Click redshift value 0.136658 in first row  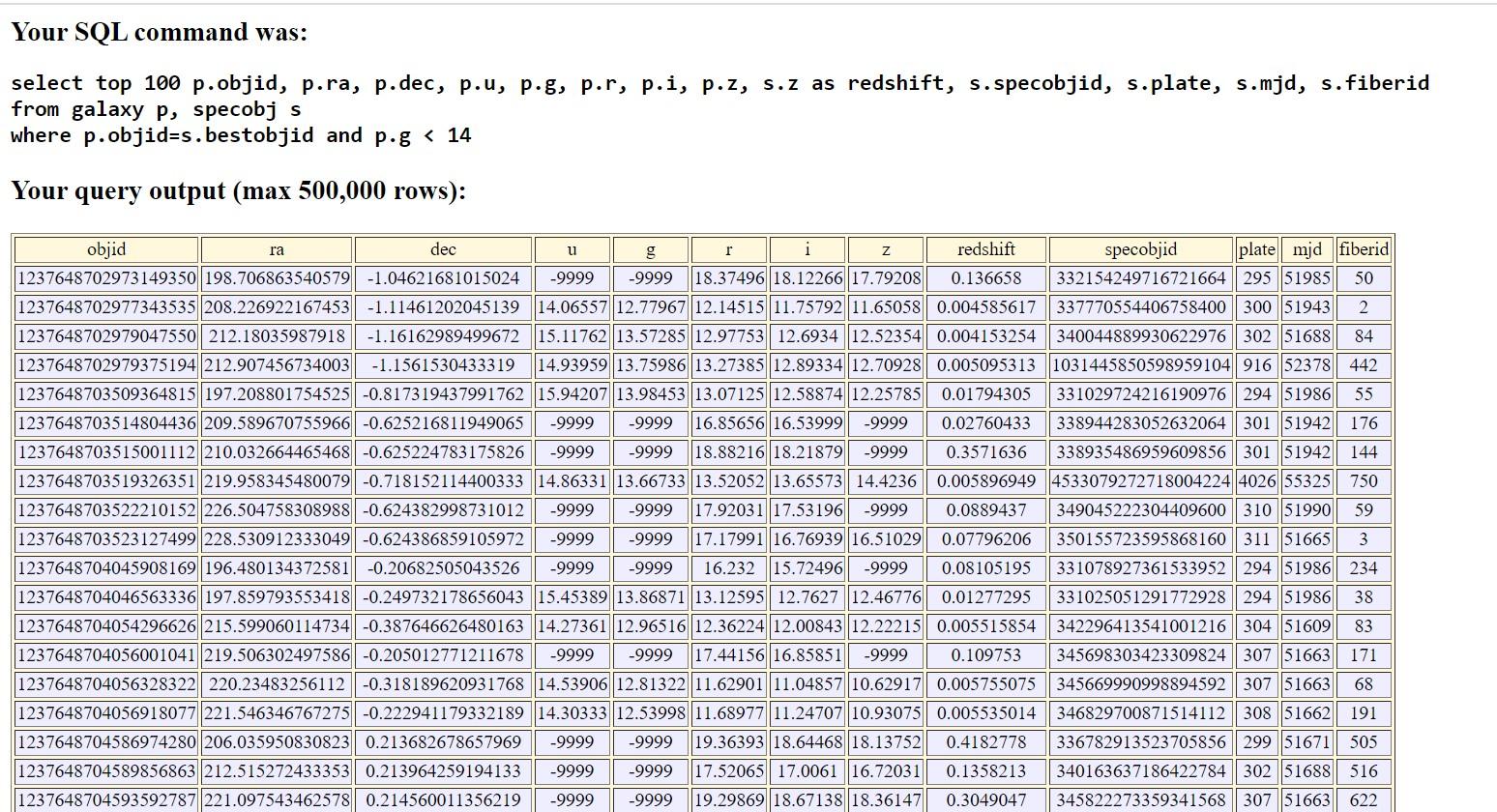985,278
